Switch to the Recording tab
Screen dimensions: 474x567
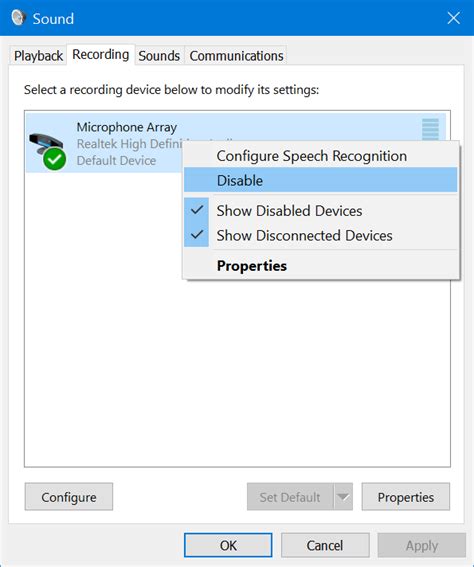click(101, 55)
